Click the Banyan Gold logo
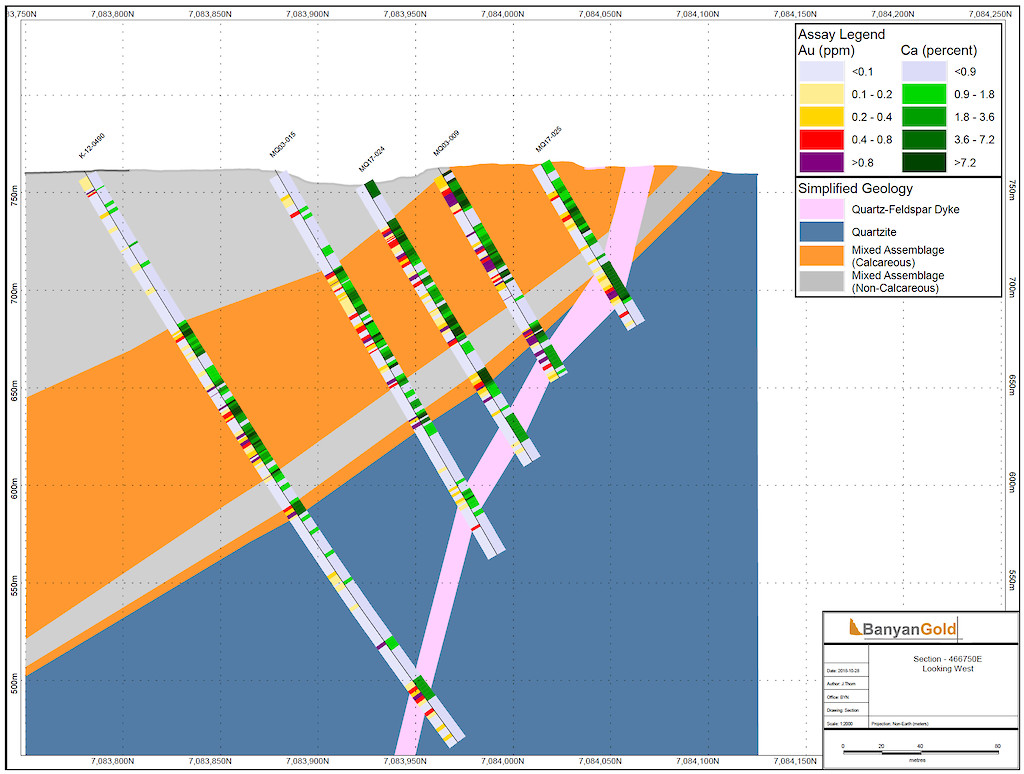The image size is (1024, 774). [x=902, y=629]
